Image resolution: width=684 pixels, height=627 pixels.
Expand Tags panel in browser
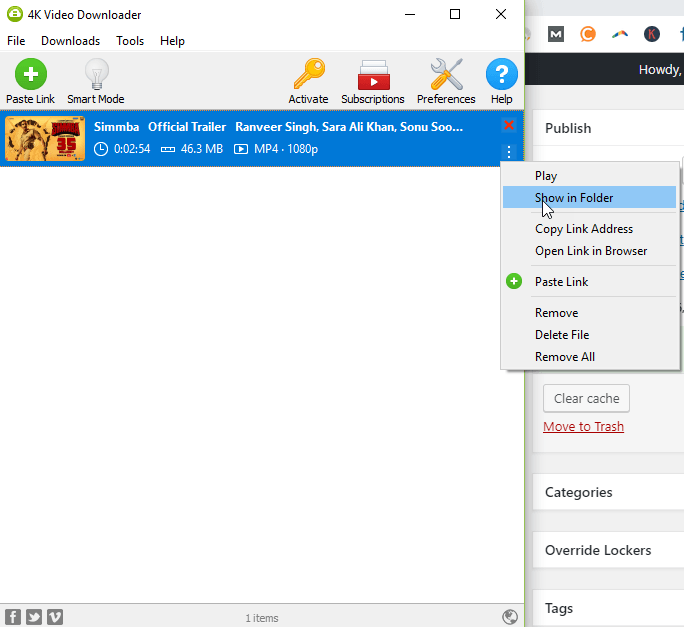point(608,608)
